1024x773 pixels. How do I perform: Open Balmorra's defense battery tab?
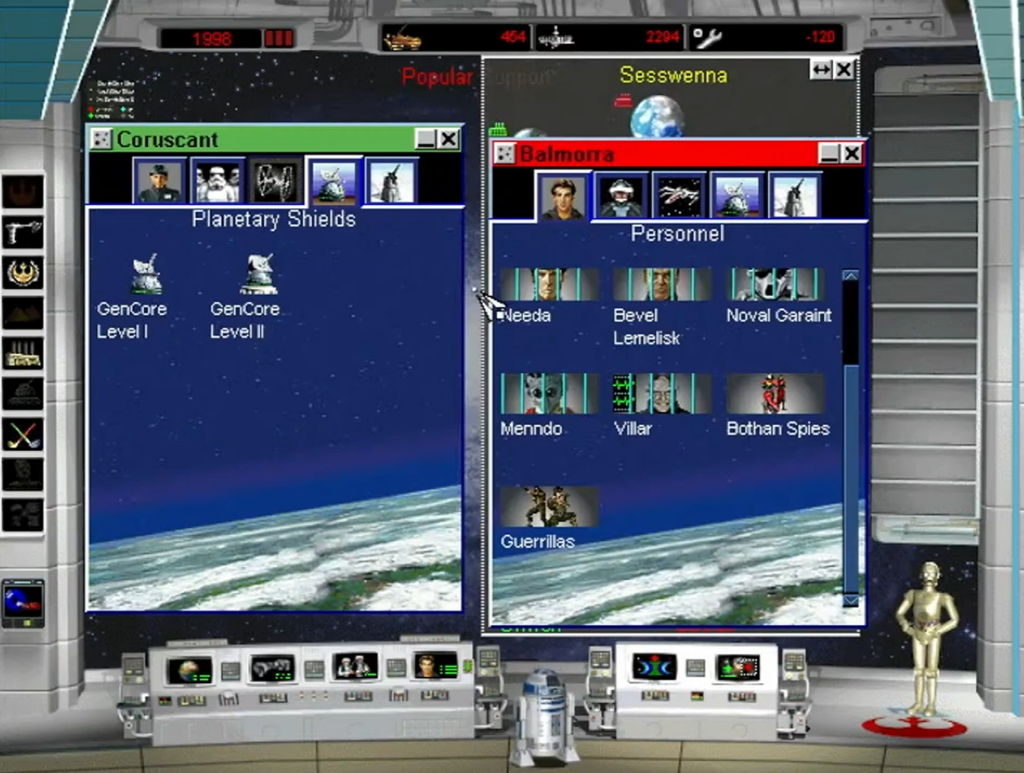tap(794, 196)
